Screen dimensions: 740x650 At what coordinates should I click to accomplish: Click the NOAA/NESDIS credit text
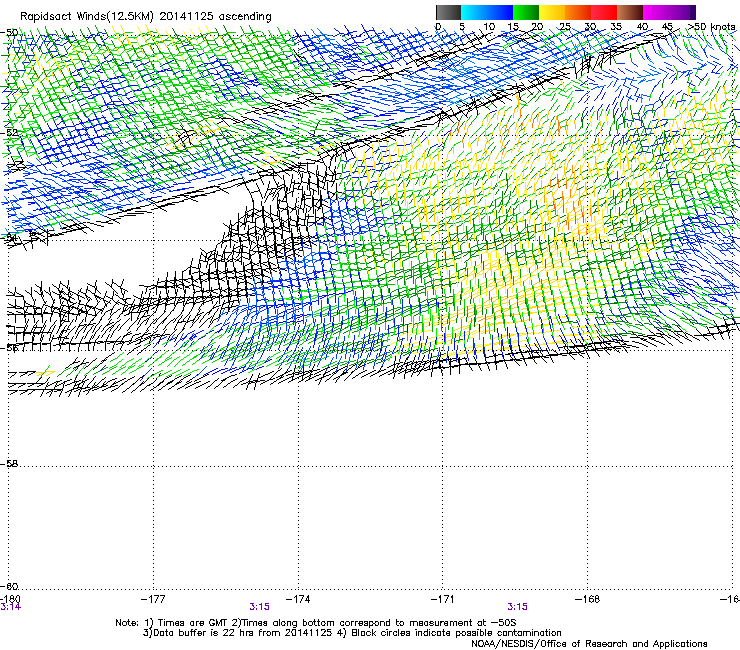589,644
